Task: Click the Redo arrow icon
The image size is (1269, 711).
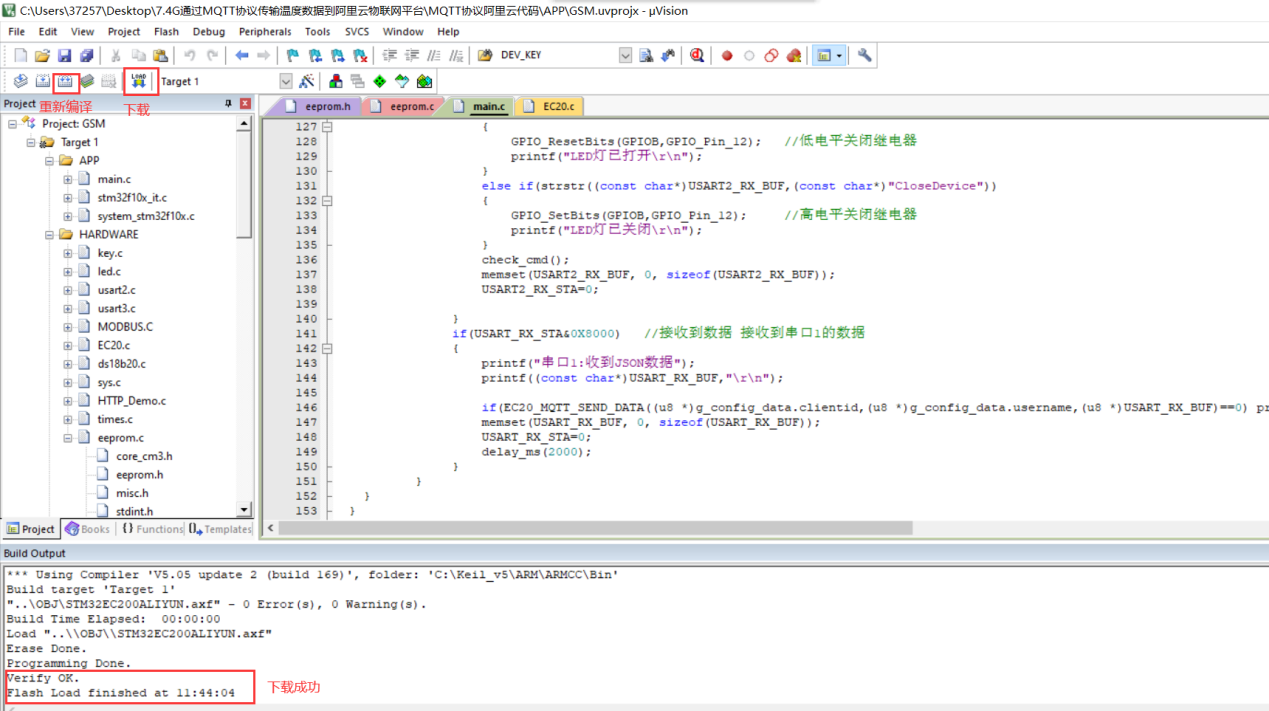Action: coord(211,56)
